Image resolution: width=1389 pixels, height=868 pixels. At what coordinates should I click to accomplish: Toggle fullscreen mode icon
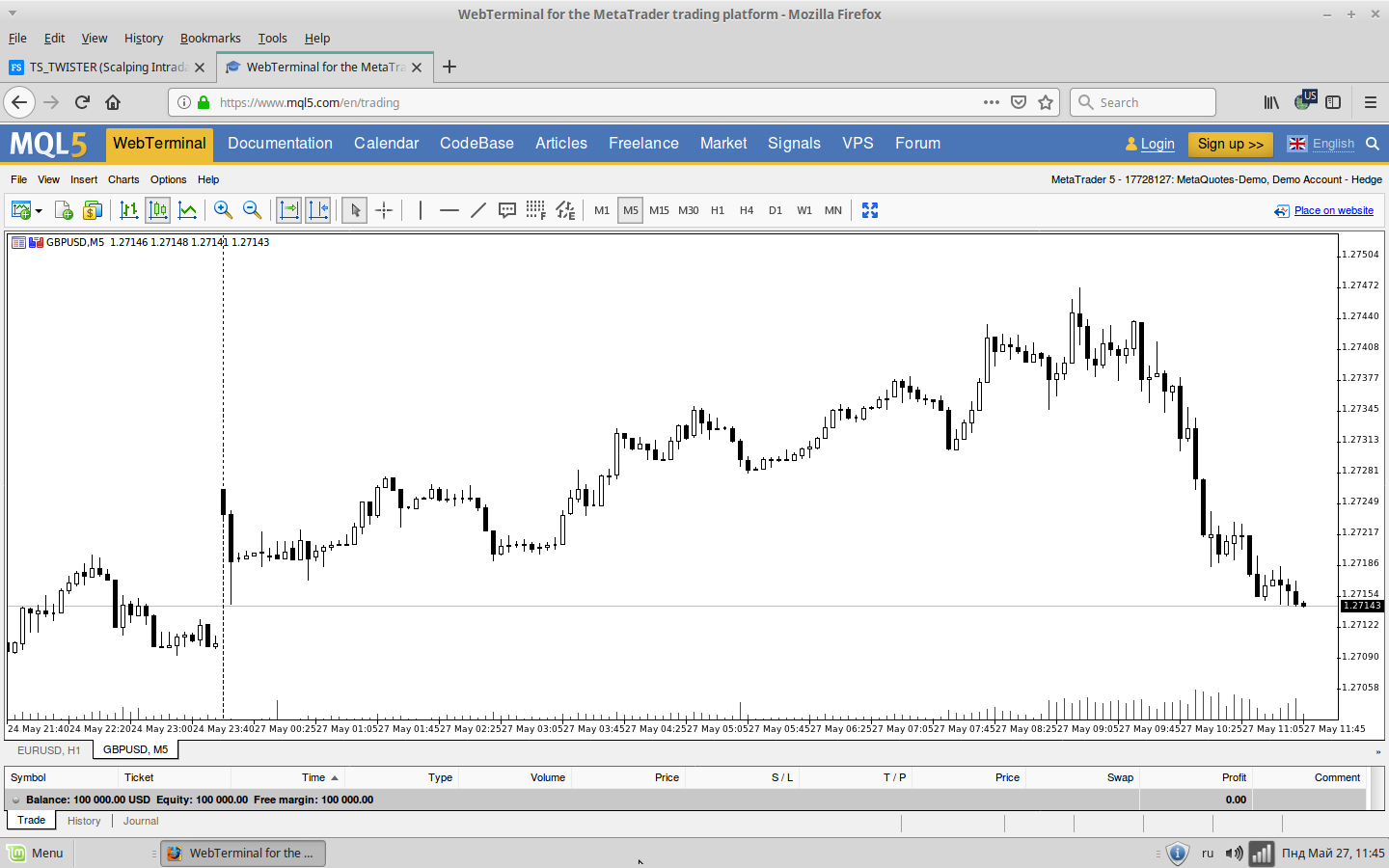pos(870,210)
